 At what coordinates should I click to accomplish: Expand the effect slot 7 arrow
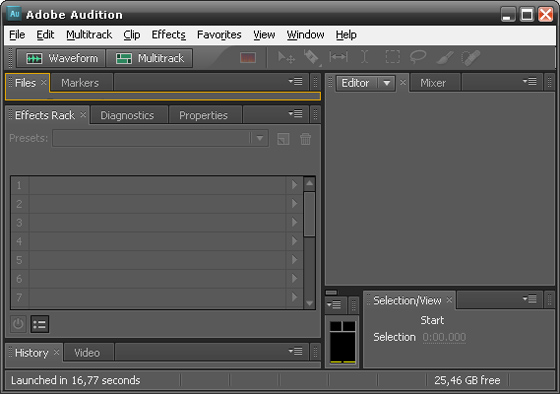coord(294,297)
